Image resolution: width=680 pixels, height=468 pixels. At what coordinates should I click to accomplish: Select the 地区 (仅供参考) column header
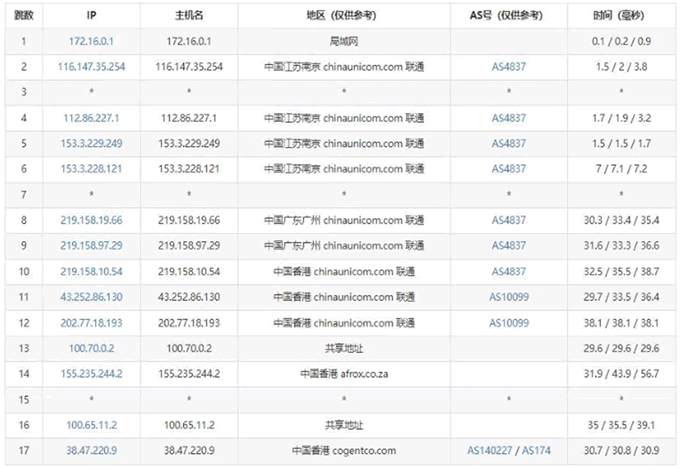[x=345, y=16]
